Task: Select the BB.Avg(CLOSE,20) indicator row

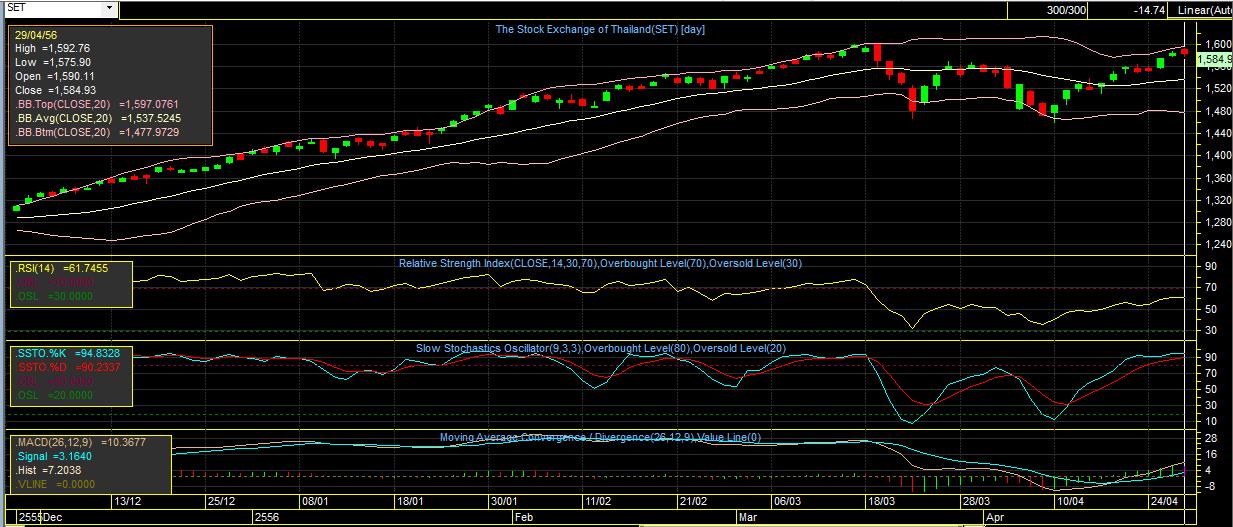Action: (98, 118)
